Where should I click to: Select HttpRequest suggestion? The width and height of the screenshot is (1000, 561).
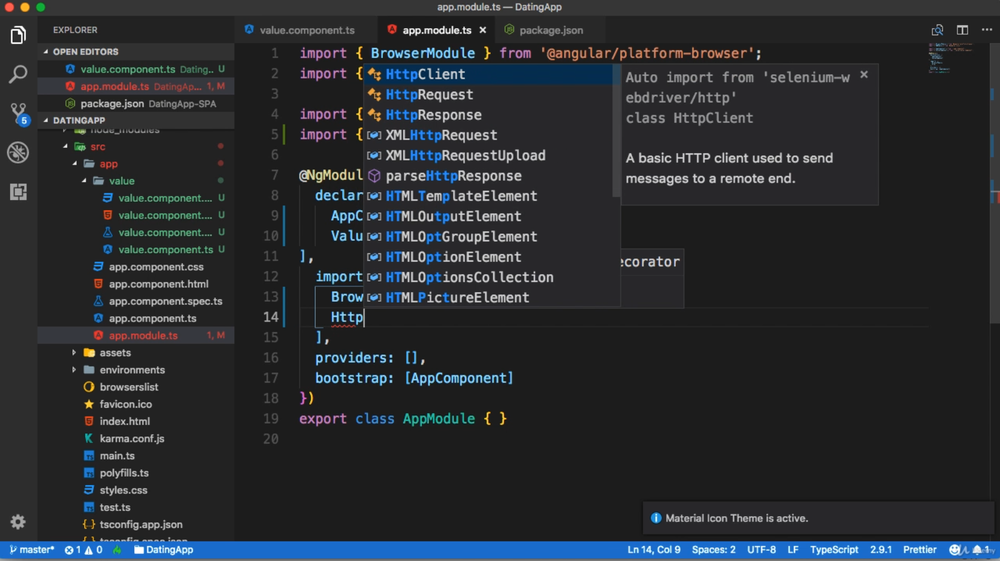[489, 94]
